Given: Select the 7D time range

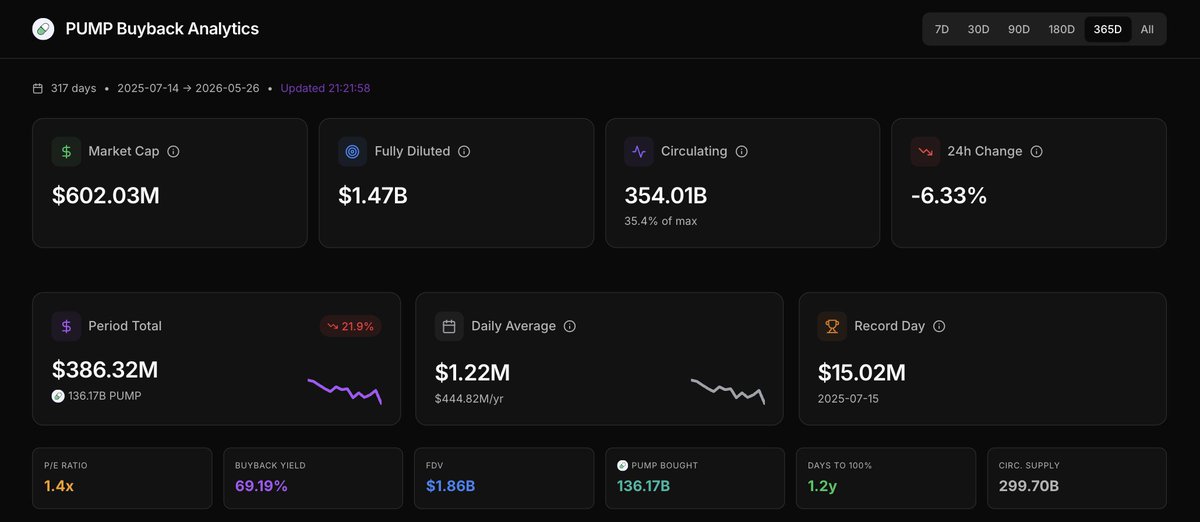Looking at the screenshot, I should pyautogui.click(x=942, y=29).
